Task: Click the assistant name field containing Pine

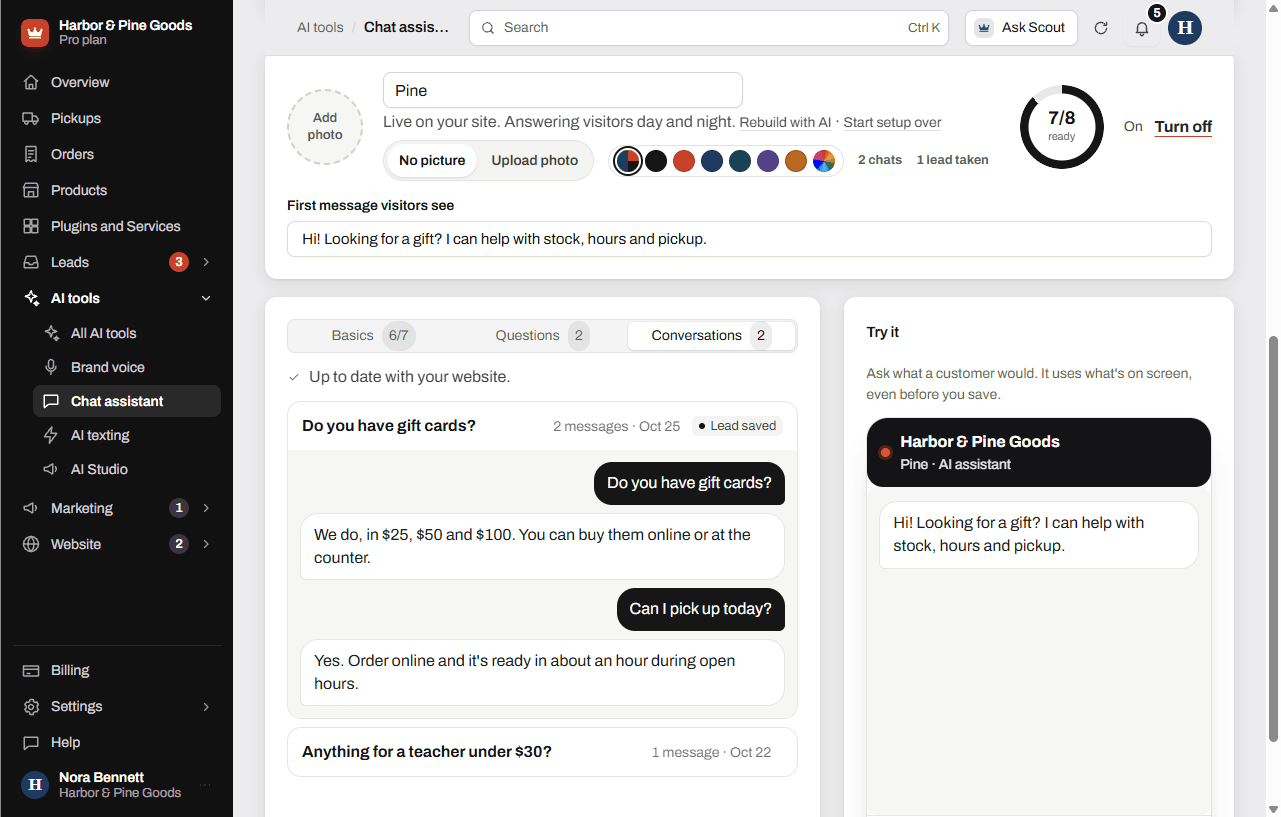Action: 563,90
